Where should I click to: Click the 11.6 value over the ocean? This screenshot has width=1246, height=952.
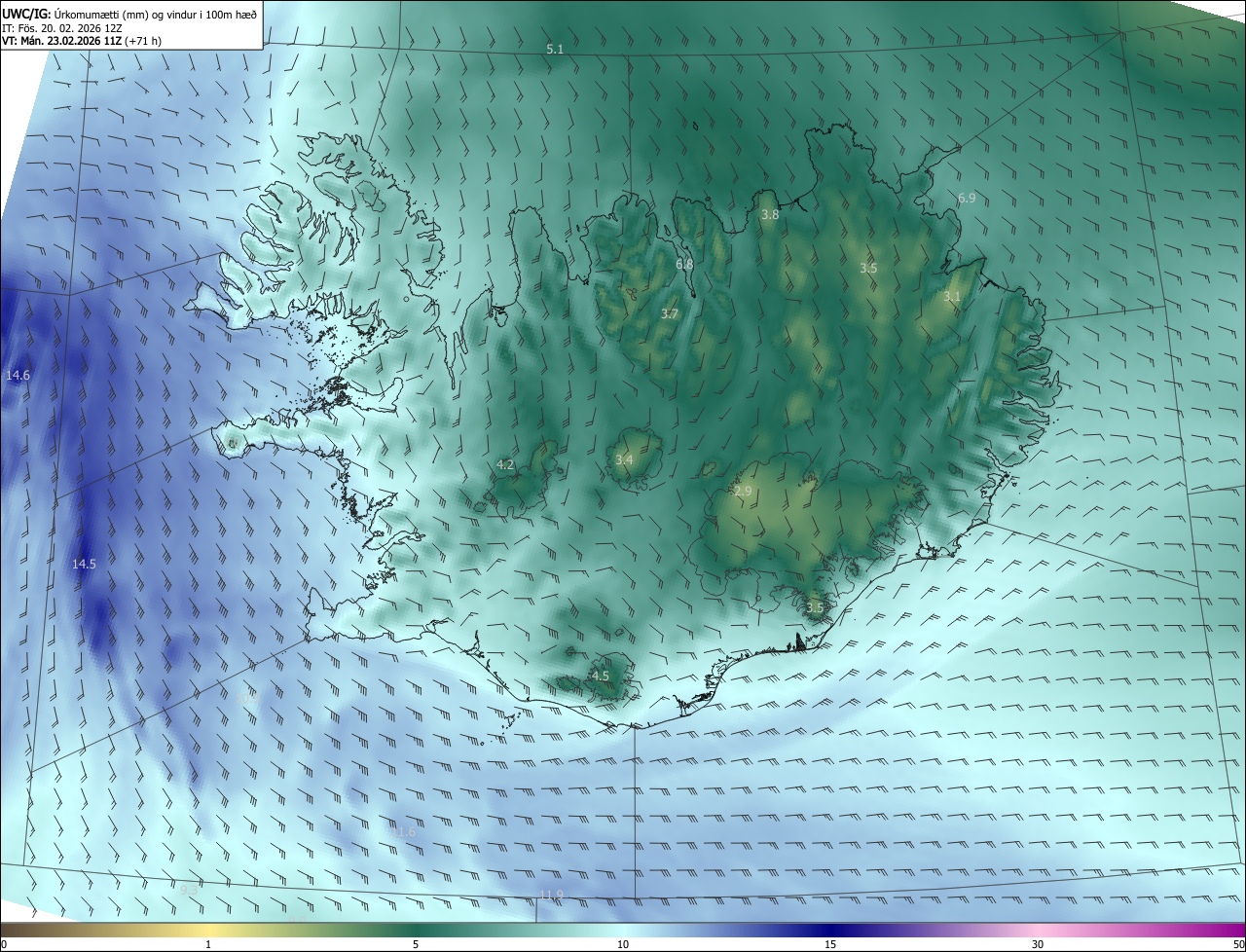403,831
